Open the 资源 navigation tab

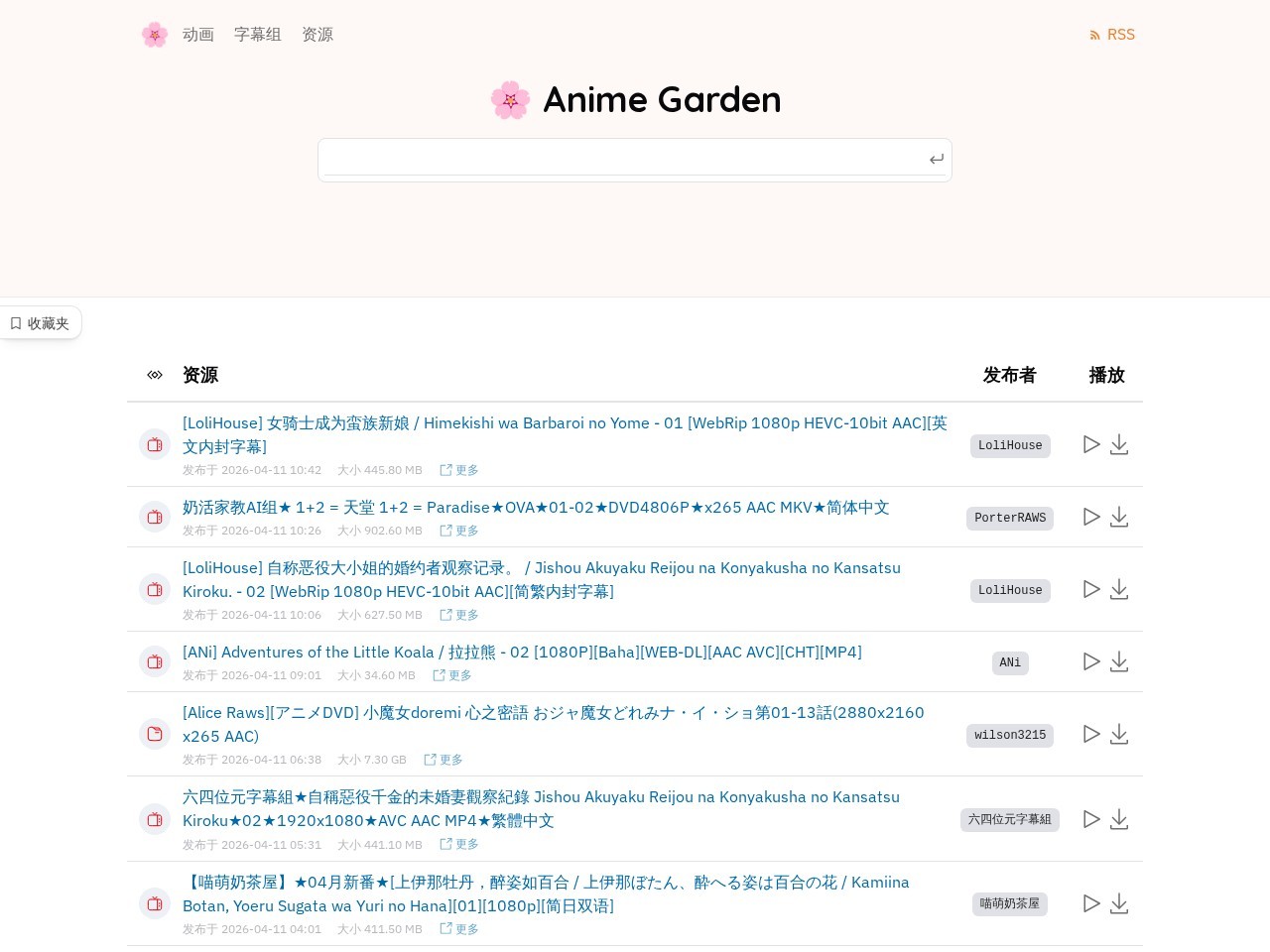coord(317,34)
